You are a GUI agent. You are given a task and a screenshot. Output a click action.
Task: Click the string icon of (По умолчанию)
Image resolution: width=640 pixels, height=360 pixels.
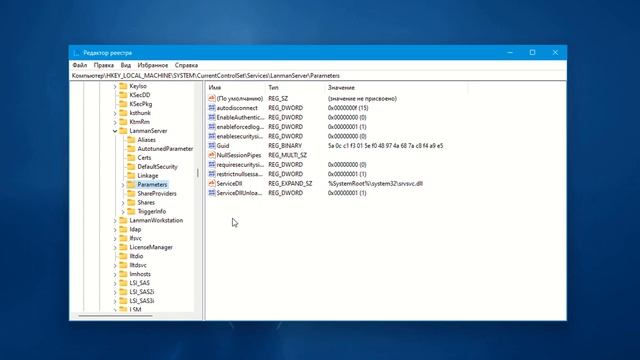[211, 98]
